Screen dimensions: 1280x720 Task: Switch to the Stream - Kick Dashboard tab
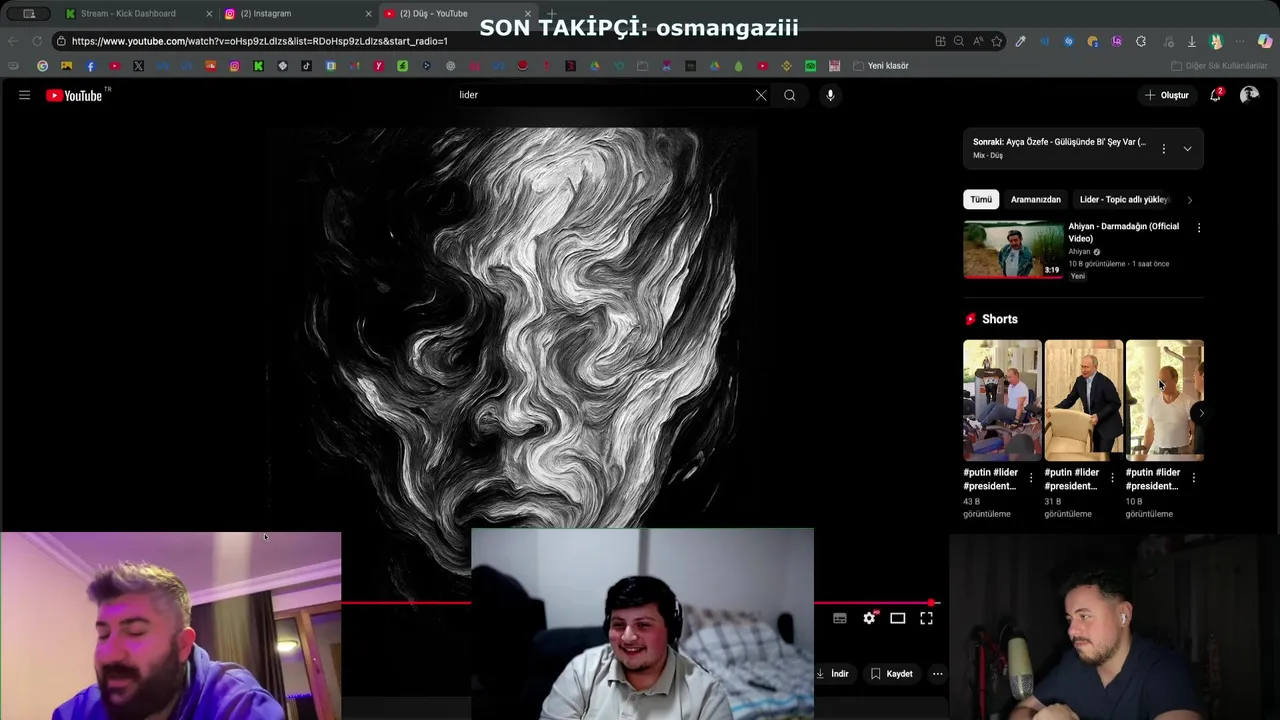[138, 13]
